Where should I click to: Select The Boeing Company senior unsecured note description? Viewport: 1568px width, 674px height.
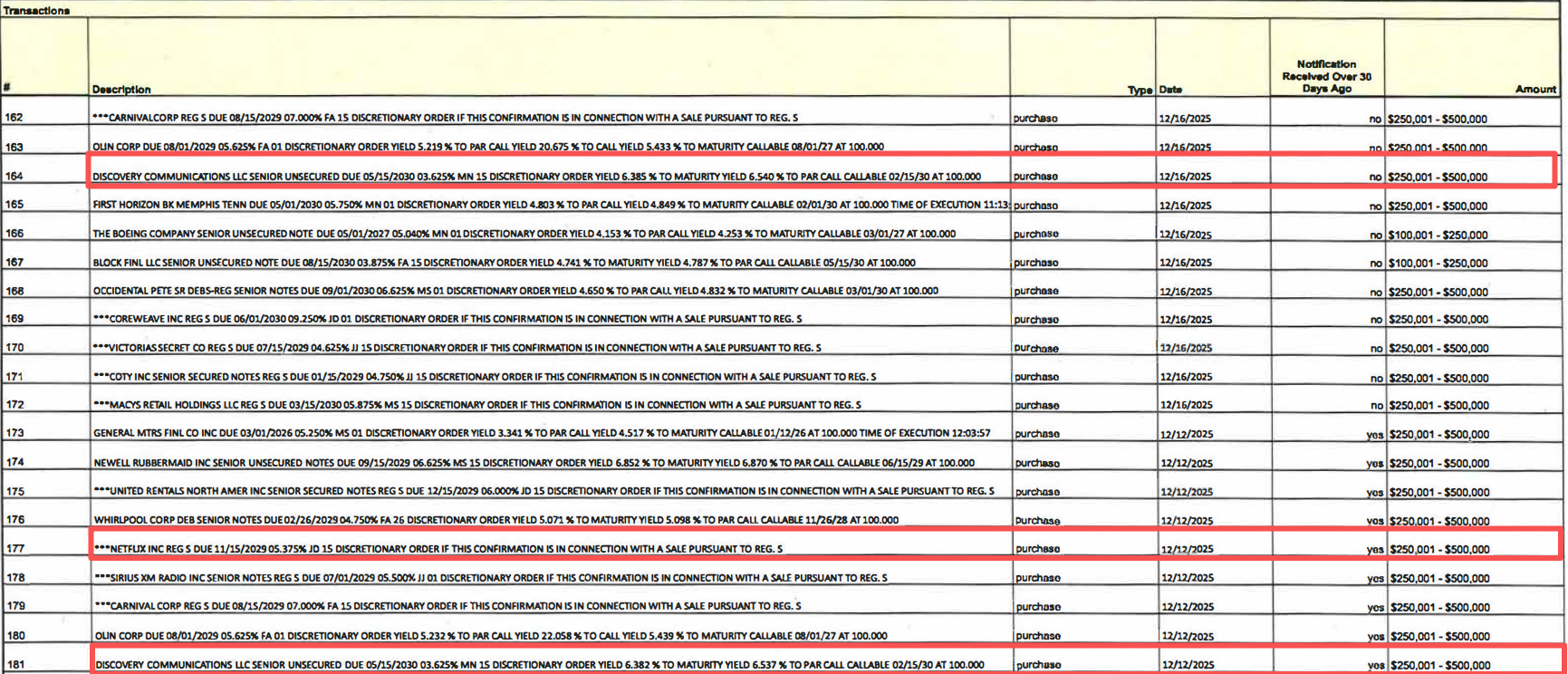point(524,234)
